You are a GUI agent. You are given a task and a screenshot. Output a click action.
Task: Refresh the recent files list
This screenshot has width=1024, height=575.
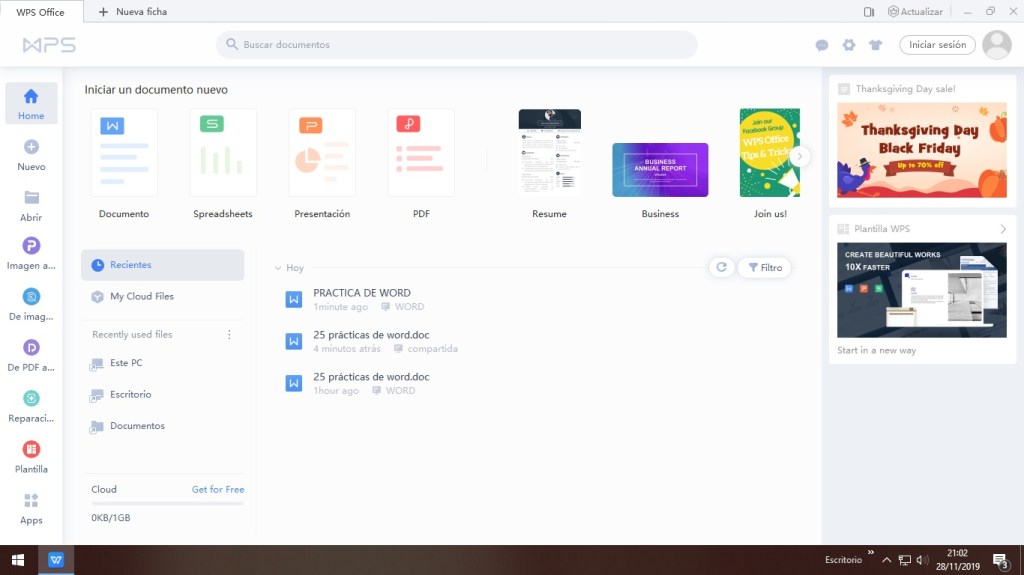click(720, 267)
